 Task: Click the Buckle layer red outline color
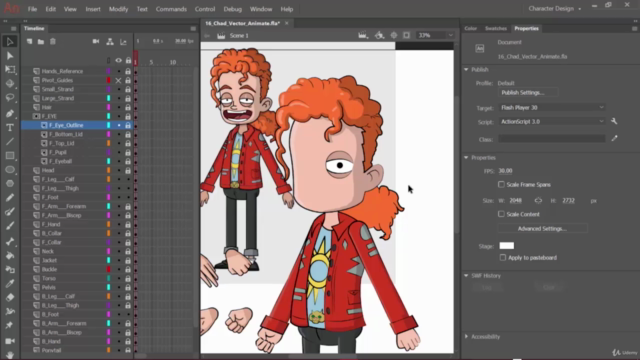pos(109,269)
